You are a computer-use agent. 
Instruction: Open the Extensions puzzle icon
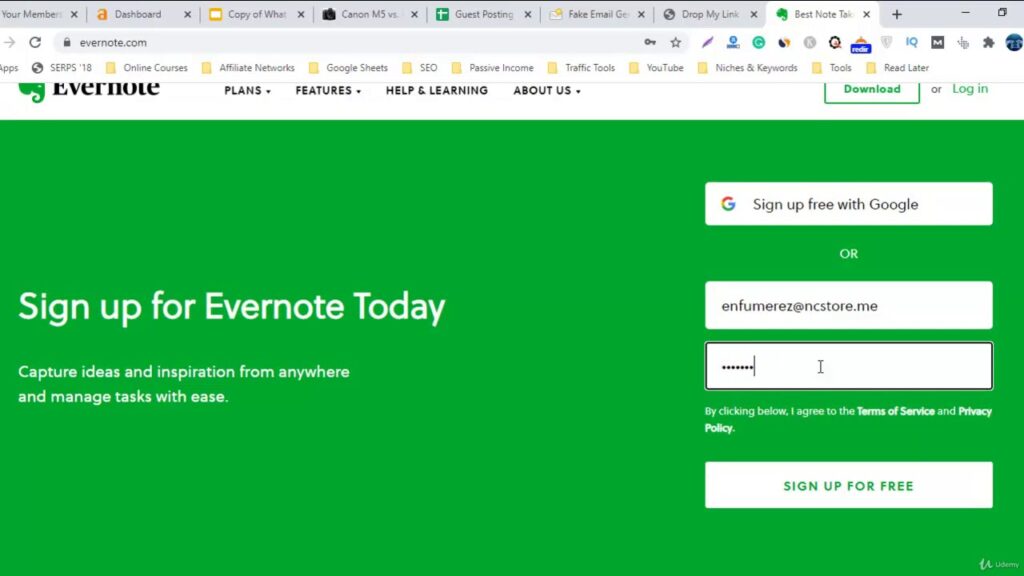point(989,42)
